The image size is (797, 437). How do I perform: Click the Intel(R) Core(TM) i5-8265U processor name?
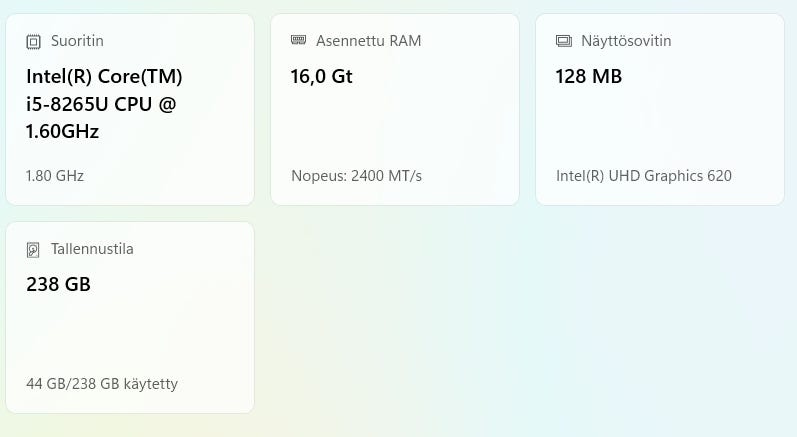click(x=104, y=104)
